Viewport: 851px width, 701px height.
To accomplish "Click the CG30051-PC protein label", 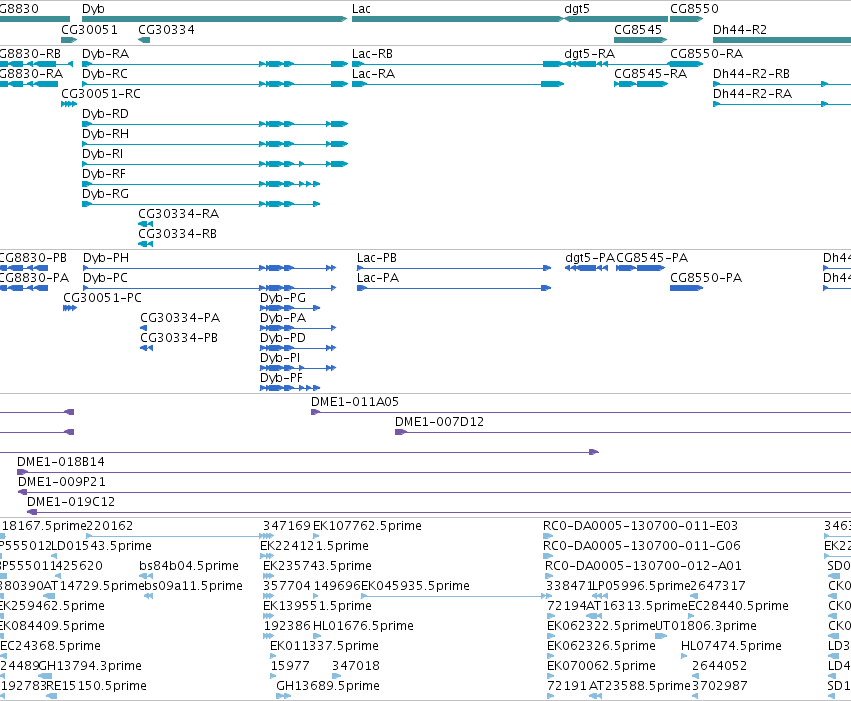I will 103,298.
